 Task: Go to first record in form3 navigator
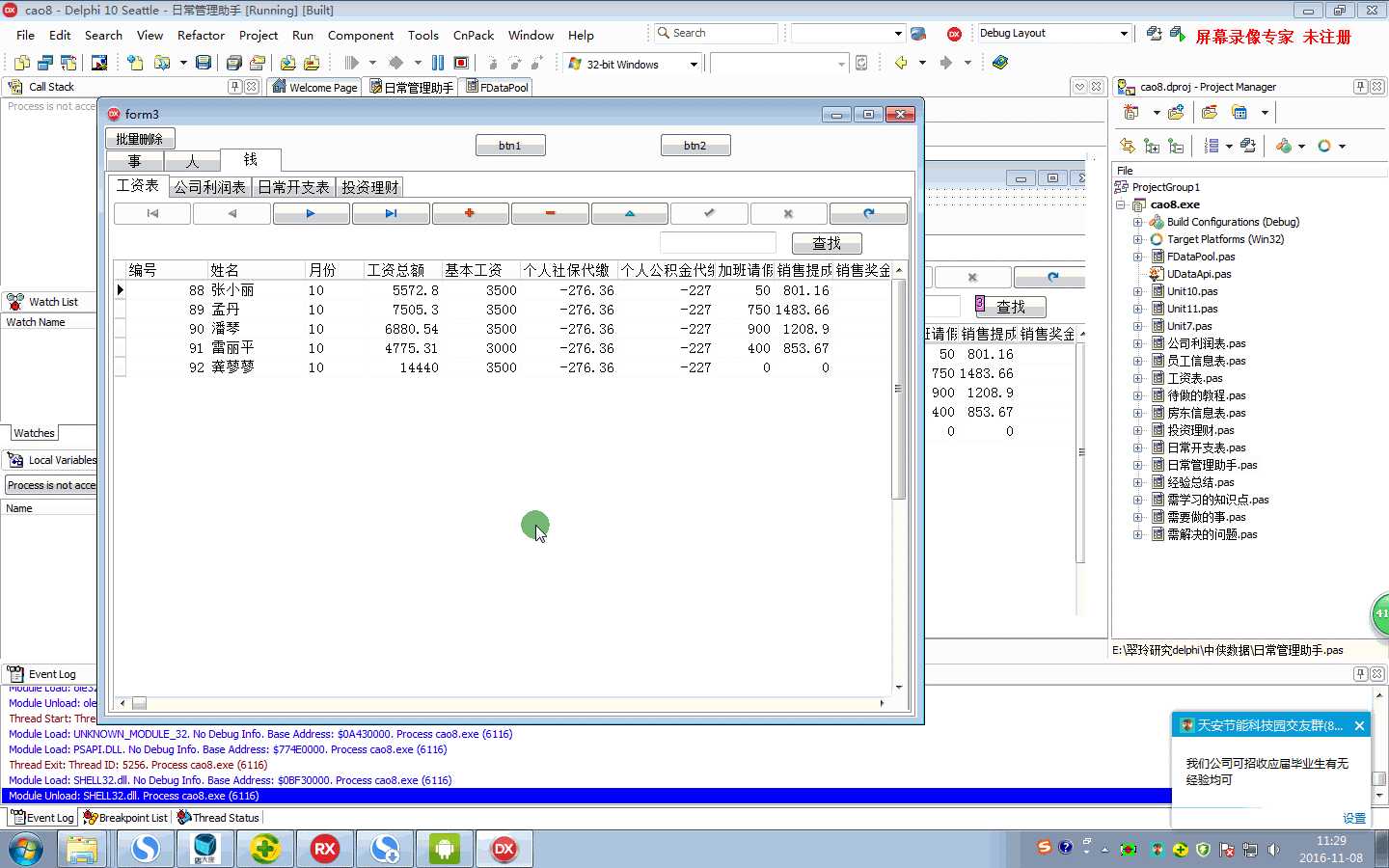(x=152, y=213)
